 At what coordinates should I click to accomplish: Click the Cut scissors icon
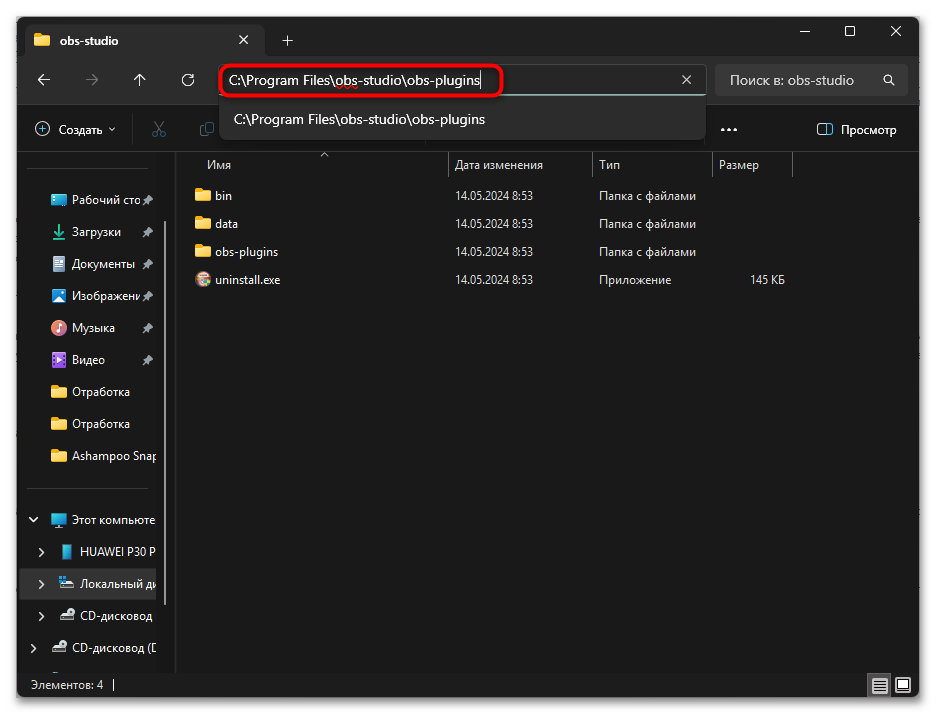tap(159, 129)
